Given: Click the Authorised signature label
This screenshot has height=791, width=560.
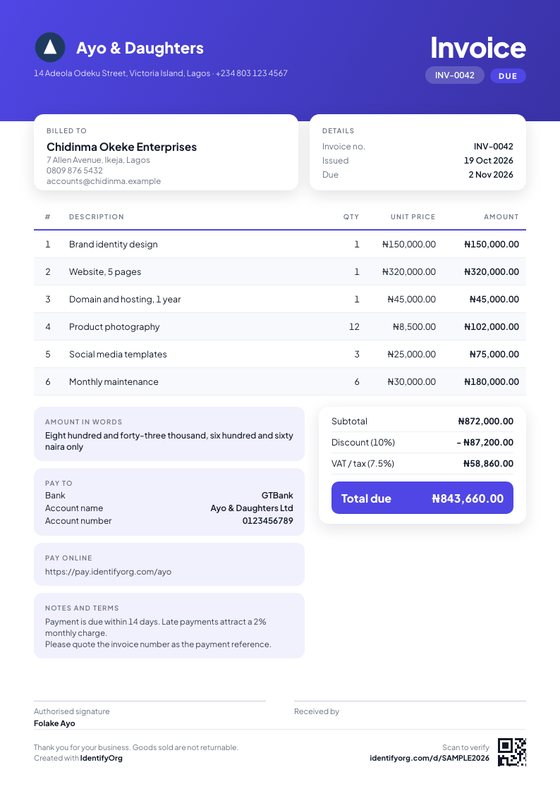Looking at the screenshot, I should pos(72,711).
